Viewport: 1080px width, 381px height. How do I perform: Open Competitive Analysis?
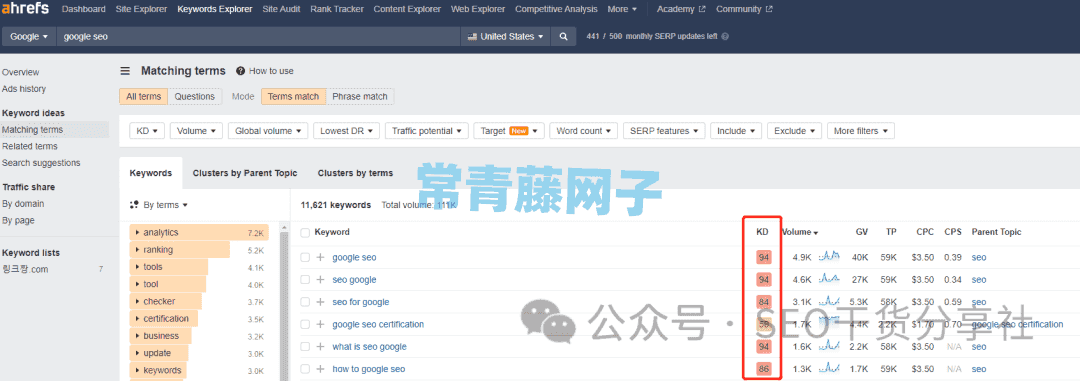click(x=556, y=9)
